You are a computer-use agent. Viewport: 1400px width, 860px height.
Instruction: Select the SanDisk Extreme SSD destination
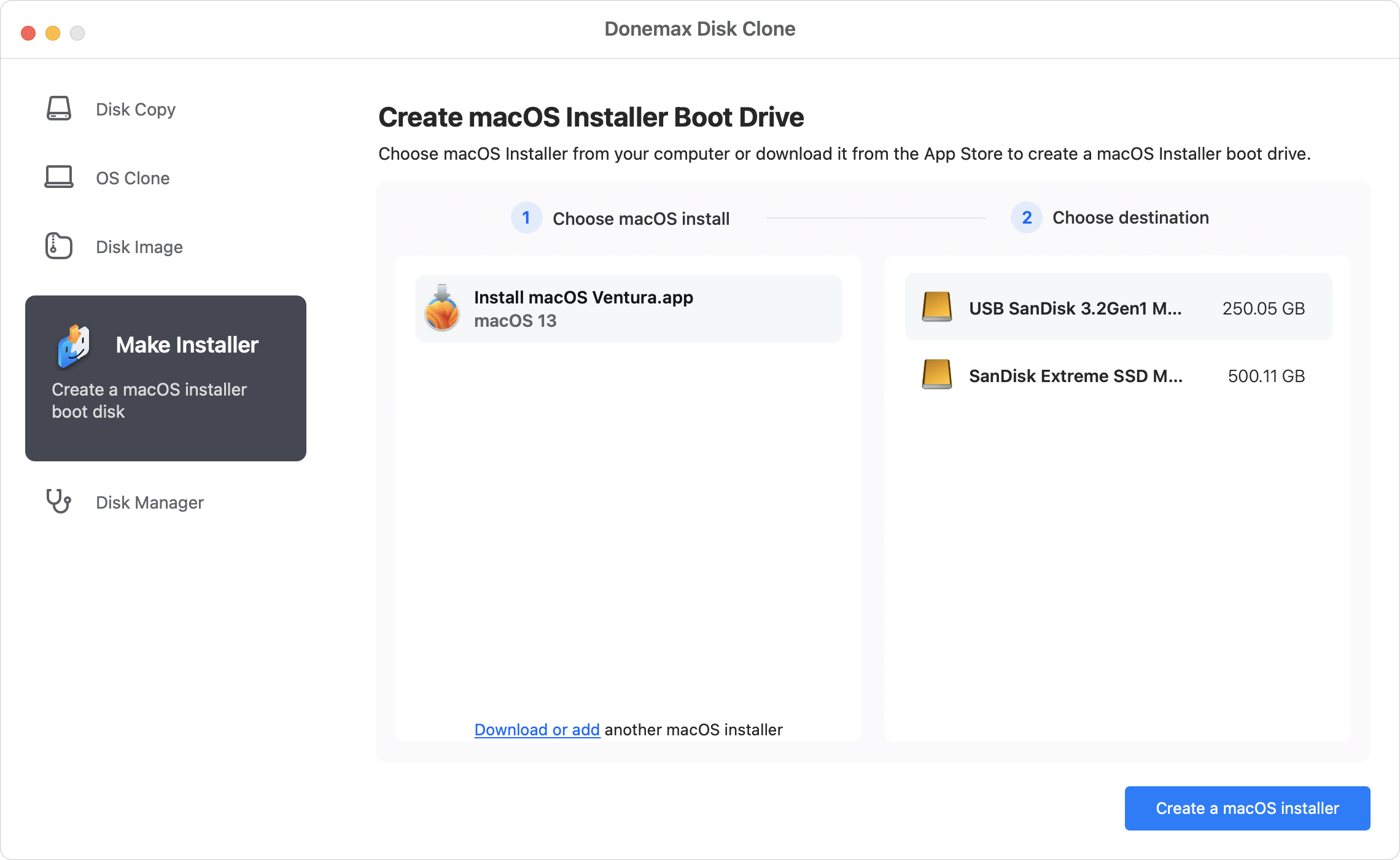[1118, 375]
